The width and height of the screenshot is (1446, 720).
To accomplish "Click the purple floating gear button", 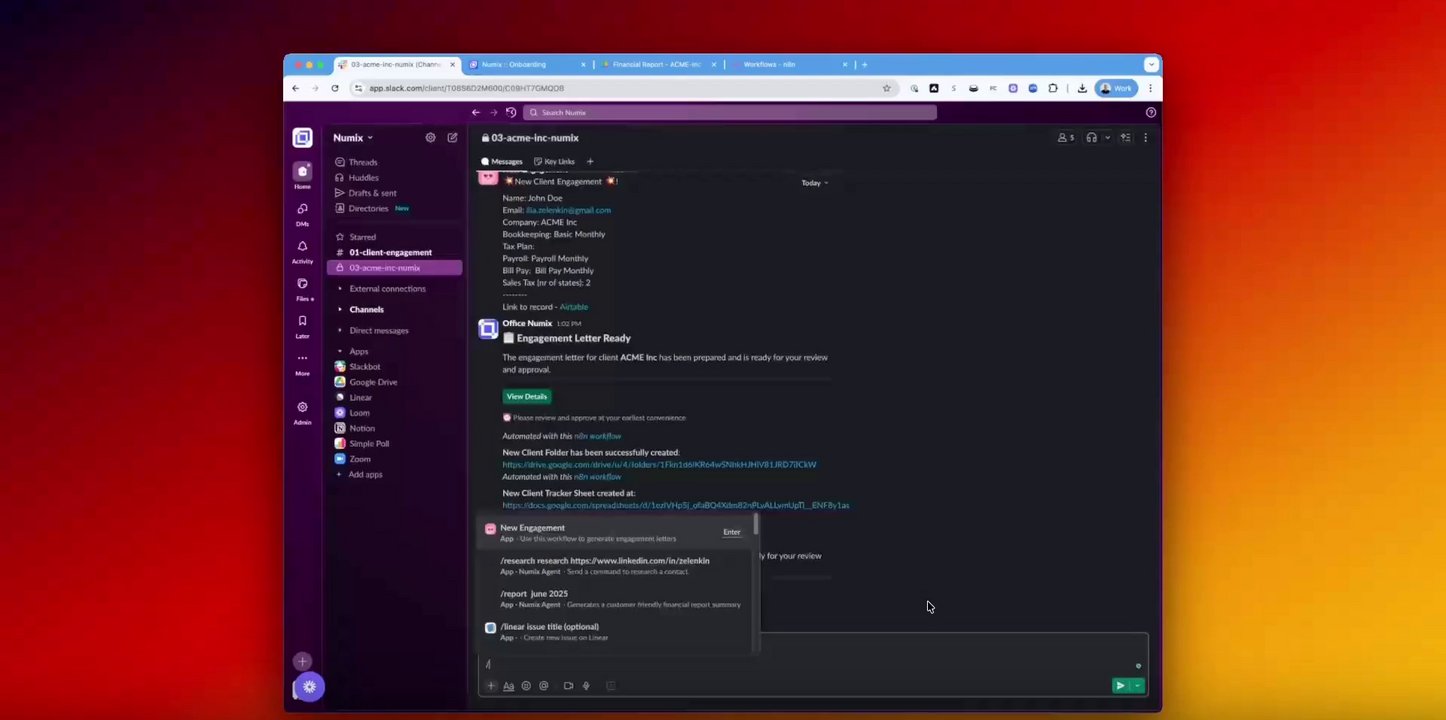I will [x=309, y=687].
